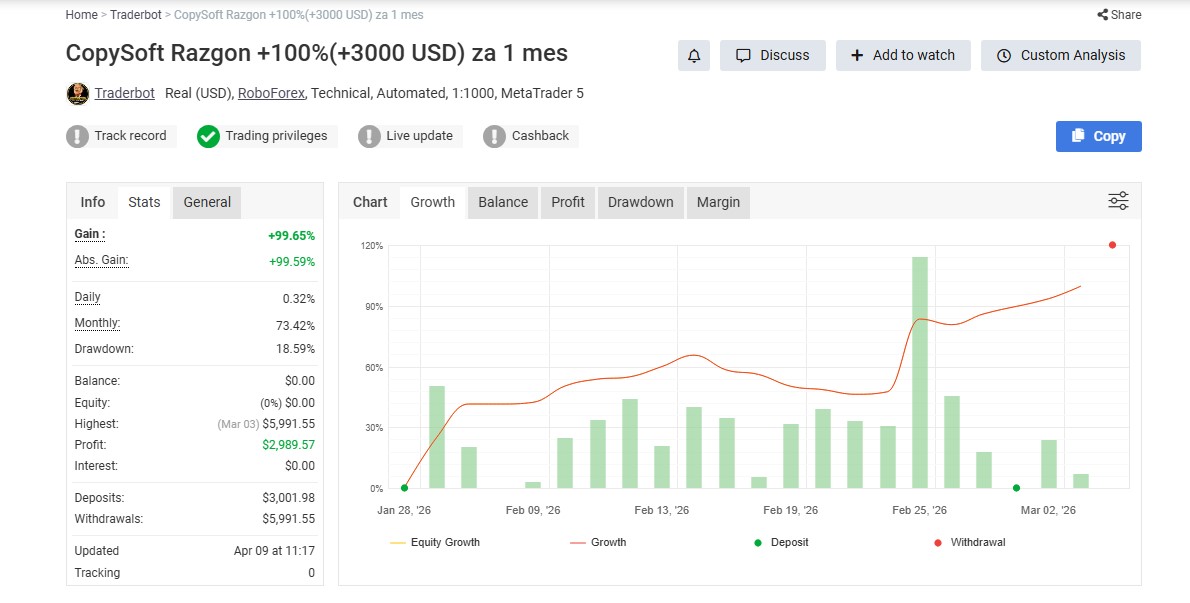Go to the Home breadcrumb link
1190x603 pixels.
point(81,14)
